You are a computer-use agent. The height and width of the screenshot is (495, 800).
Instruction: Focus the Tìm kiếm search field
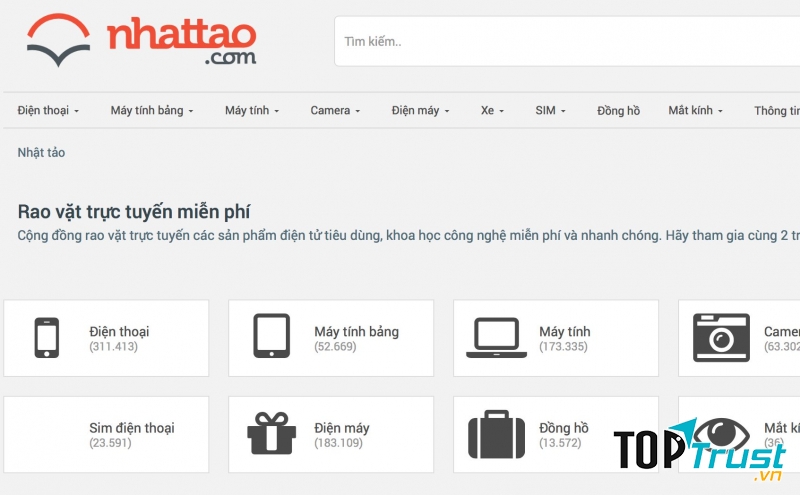[567, 41]
